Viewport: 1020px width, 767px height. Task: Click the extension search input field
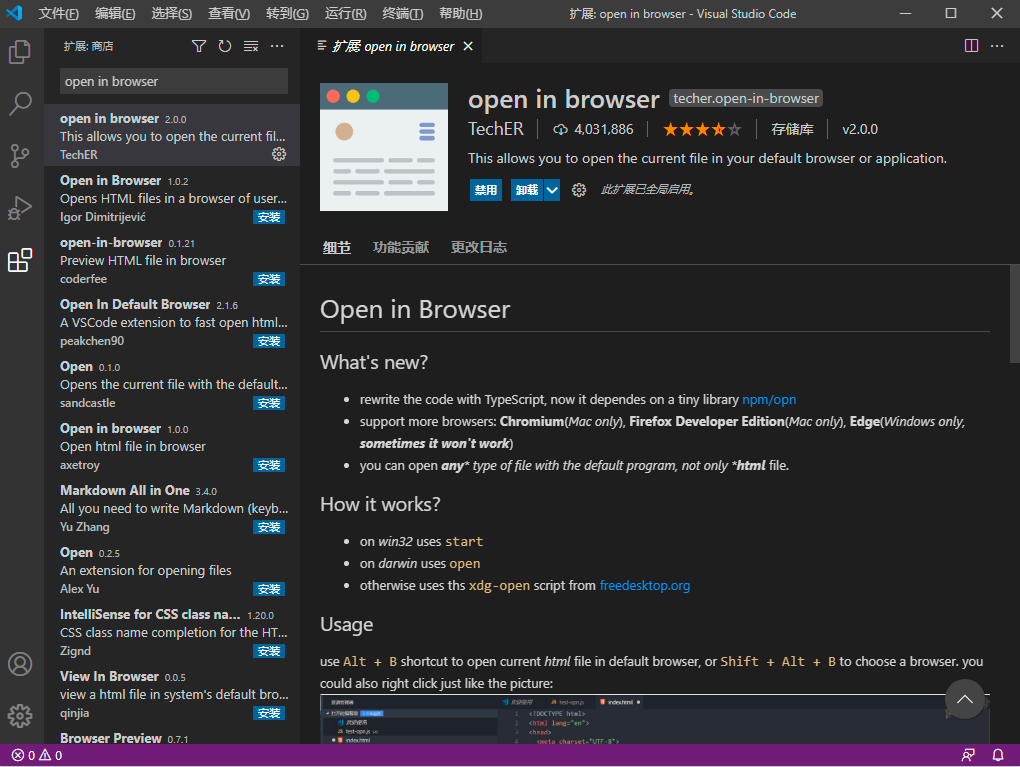174,81
